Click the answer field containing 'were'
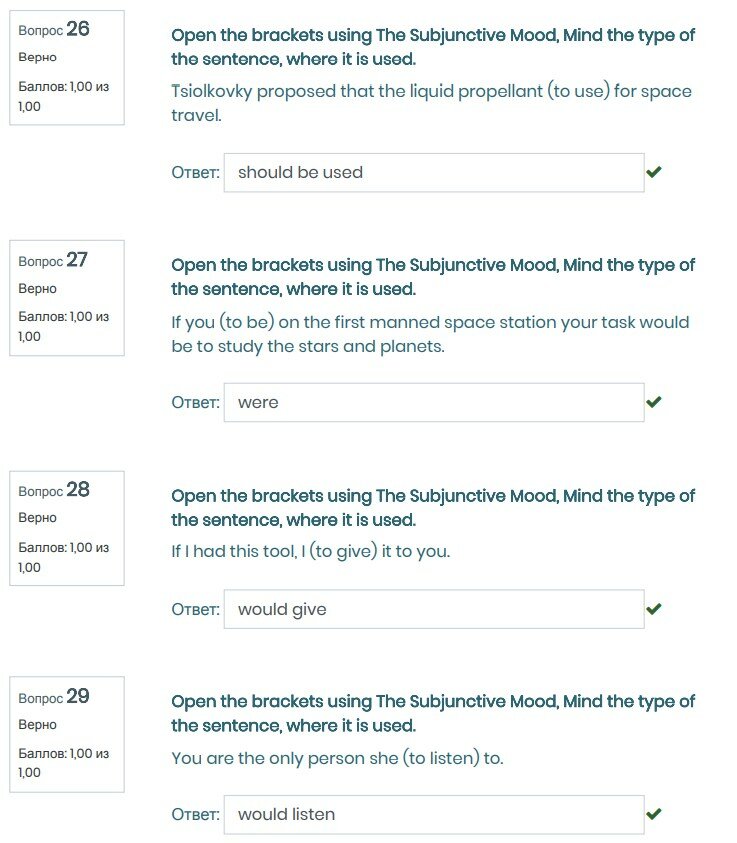Viewport: 737px width, 843px height. coord(433,402)
